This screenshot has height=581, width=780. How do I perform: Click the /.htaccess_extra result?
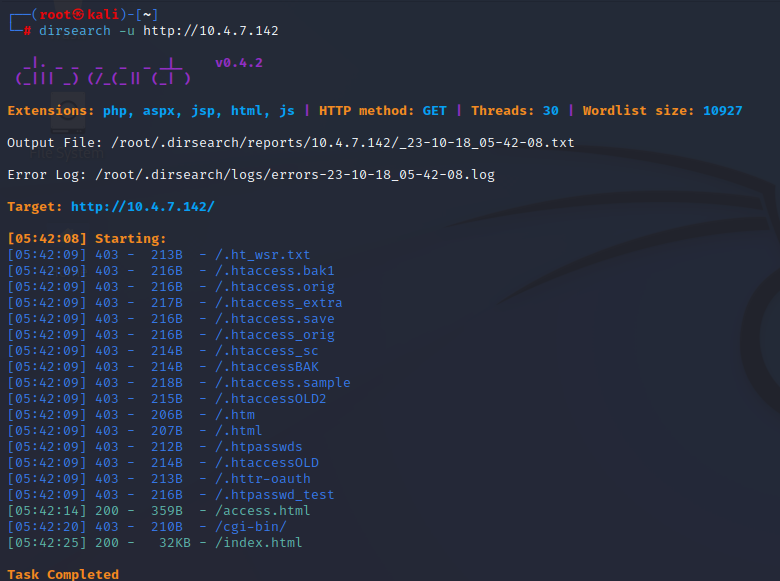point(279,303)
